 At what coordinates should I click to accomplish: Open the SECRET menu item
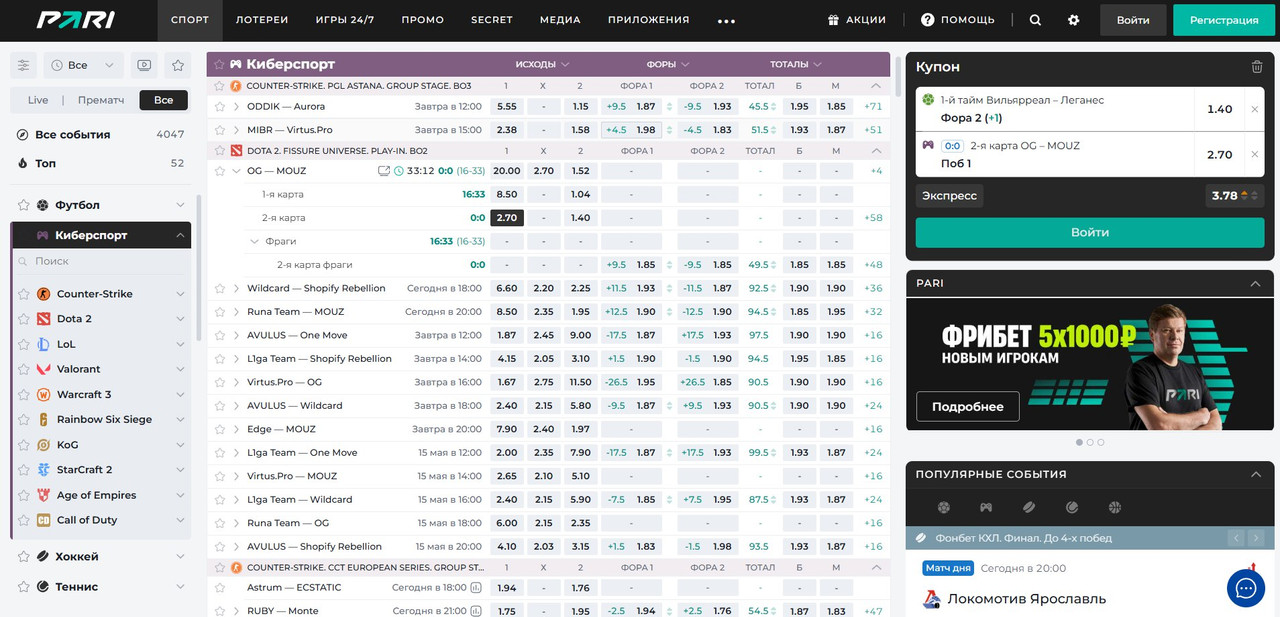tap(492, 20)
